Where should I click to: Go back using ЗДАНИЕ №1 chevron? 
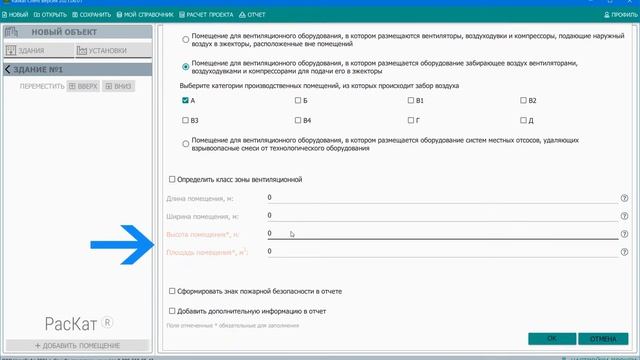(7, 69)
